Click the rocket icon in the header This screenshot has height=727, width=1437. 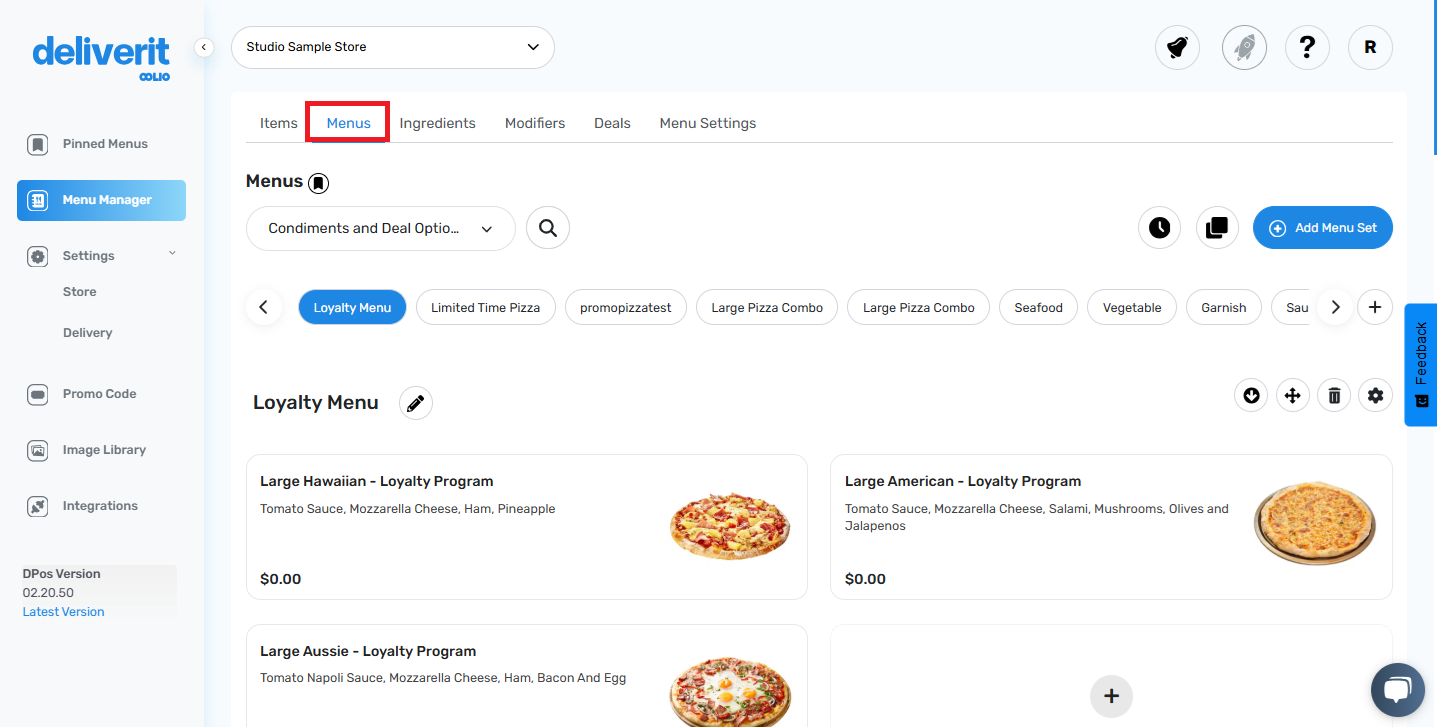pyautogui.click(x=1244, y=47)
